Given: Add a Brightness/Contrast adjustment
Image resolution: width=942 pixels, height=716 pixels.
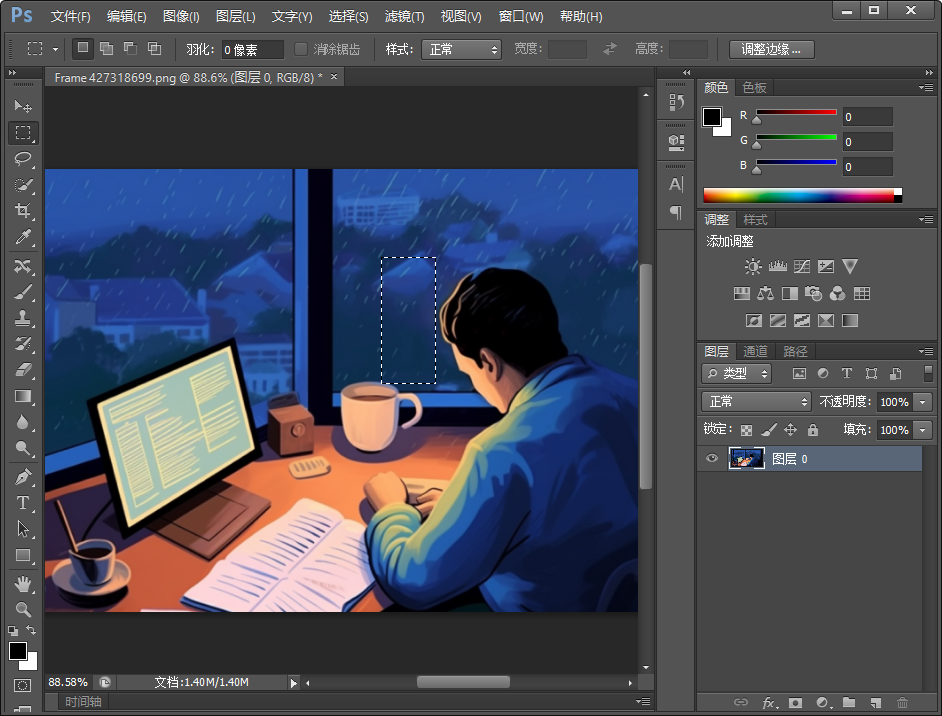Looking at the screenshot, I should 753,267.
